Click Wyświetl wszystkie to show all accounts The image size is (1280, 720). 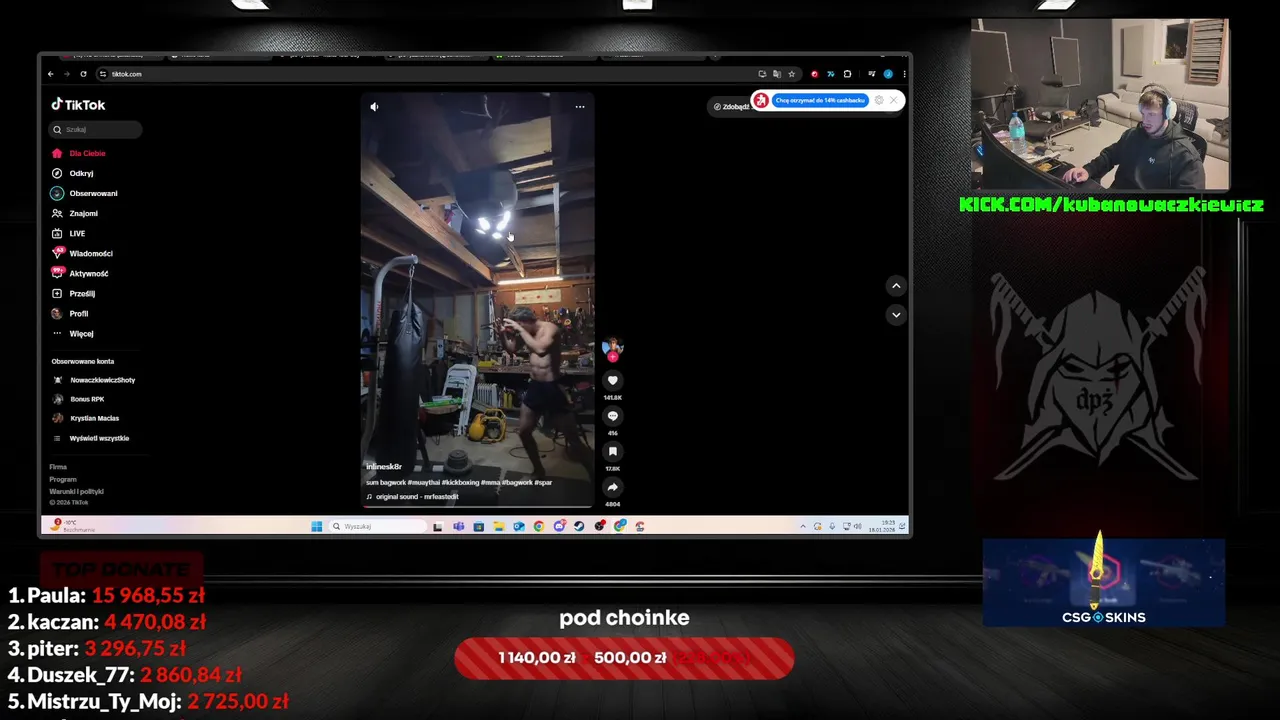pos(91,438)
